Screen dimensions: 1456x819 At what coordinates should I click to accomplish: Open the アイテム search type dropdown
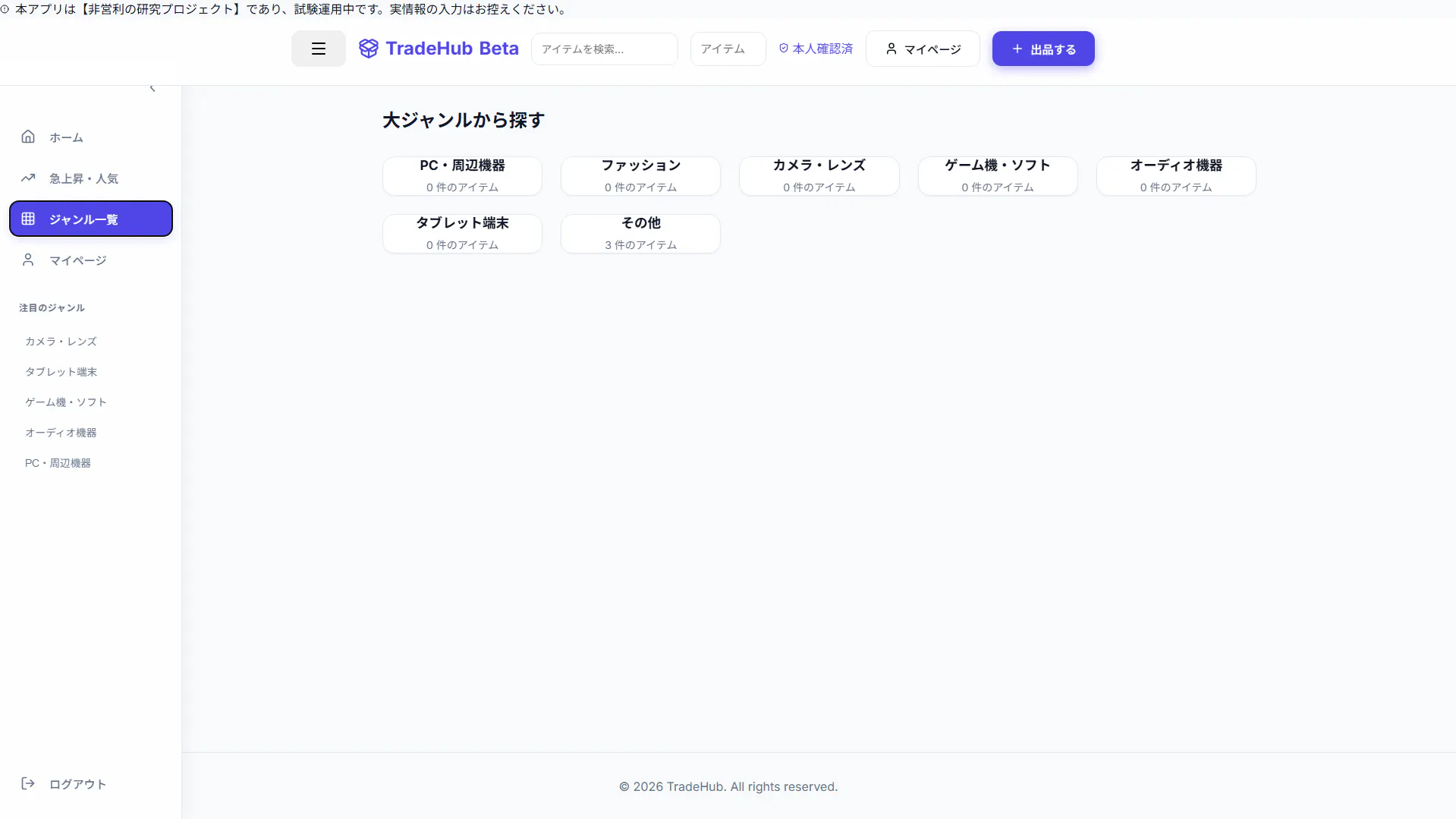point(727,49)
